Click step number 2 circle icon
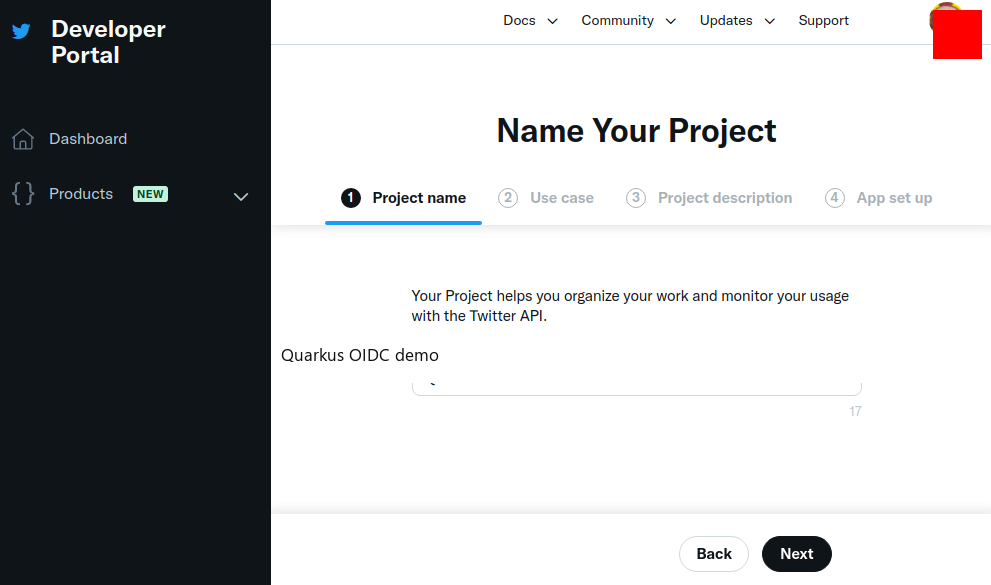The image size is (991, 585). (508, 198)
